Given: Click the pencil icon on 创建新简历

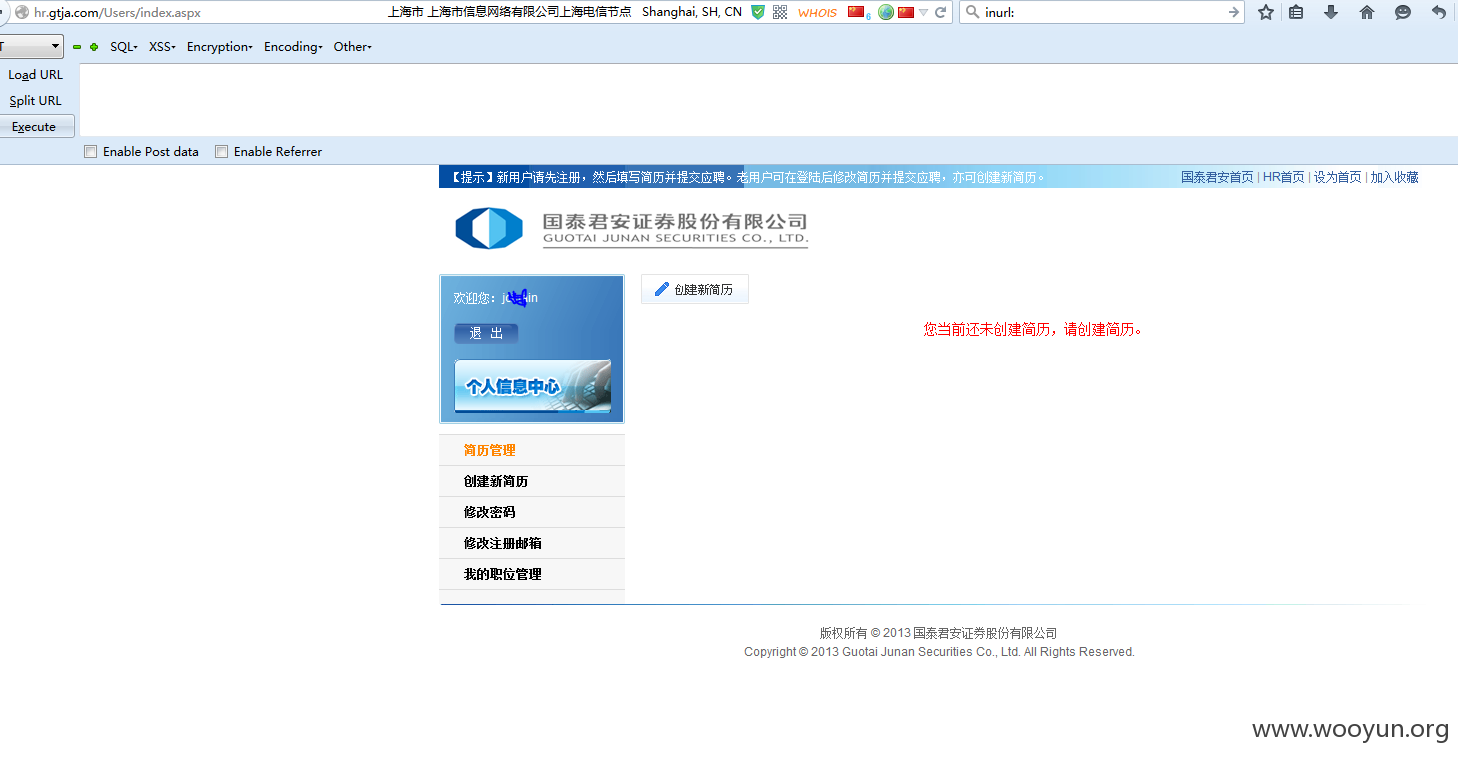Looking at the screenshot, I should click(x=661, y=289).
